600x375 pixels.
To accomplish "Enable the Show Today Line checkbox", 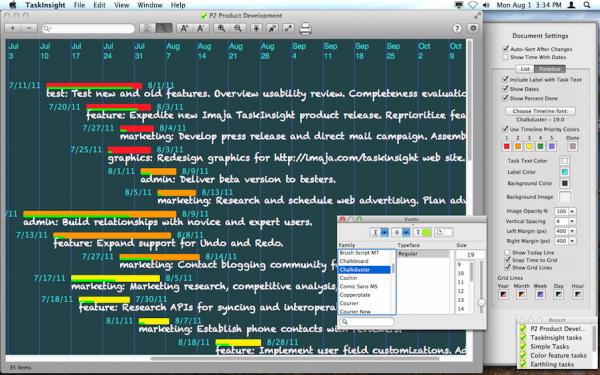I will point(507,253).
